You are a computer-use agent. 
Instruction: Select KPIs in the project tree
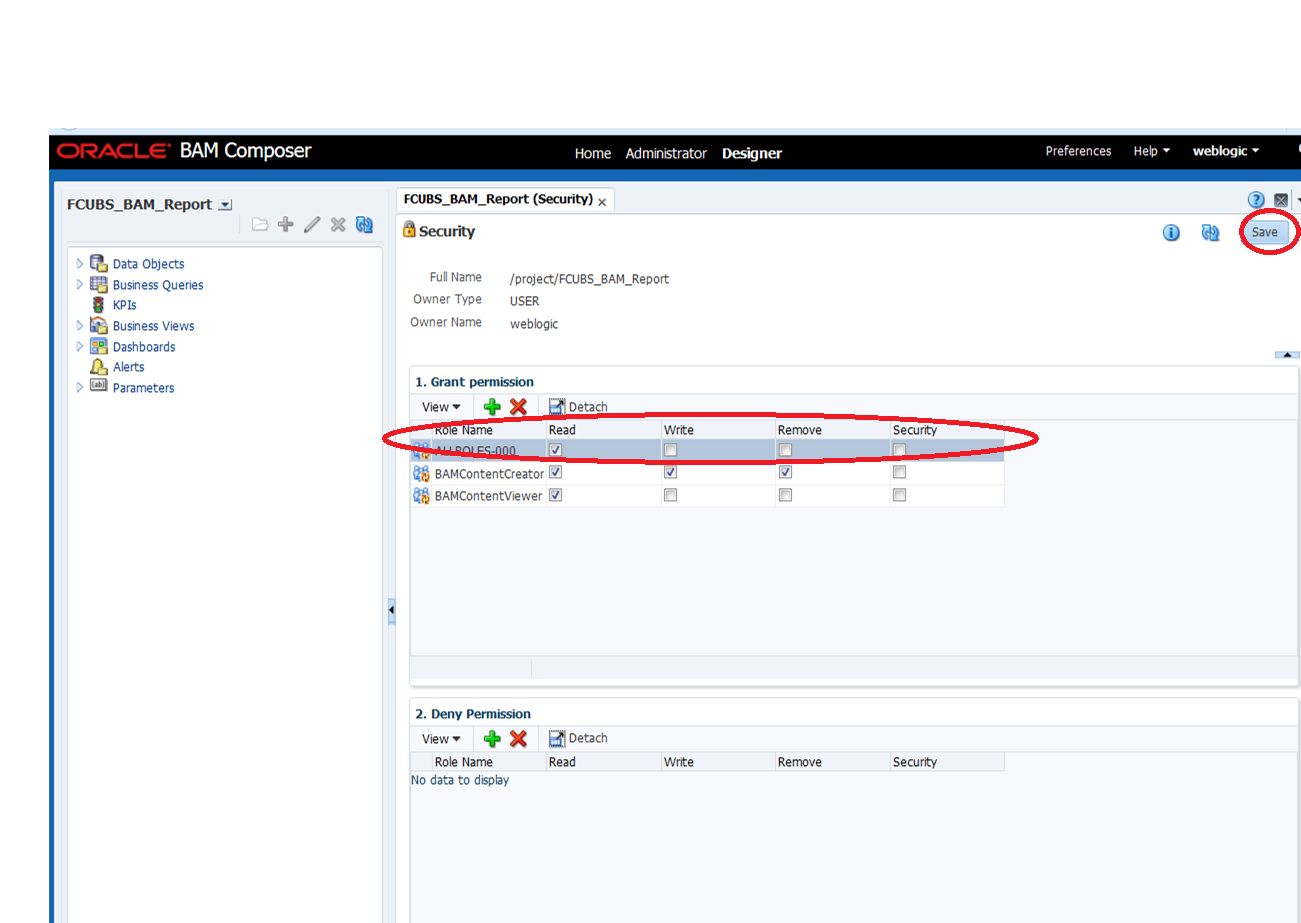125,305
